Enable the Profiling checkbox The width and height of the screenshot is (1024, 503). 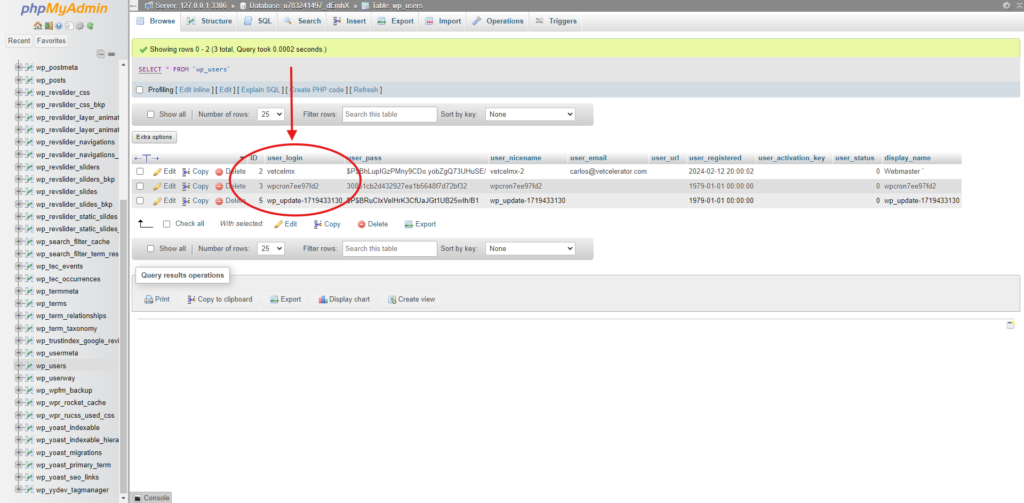(140, 90)
